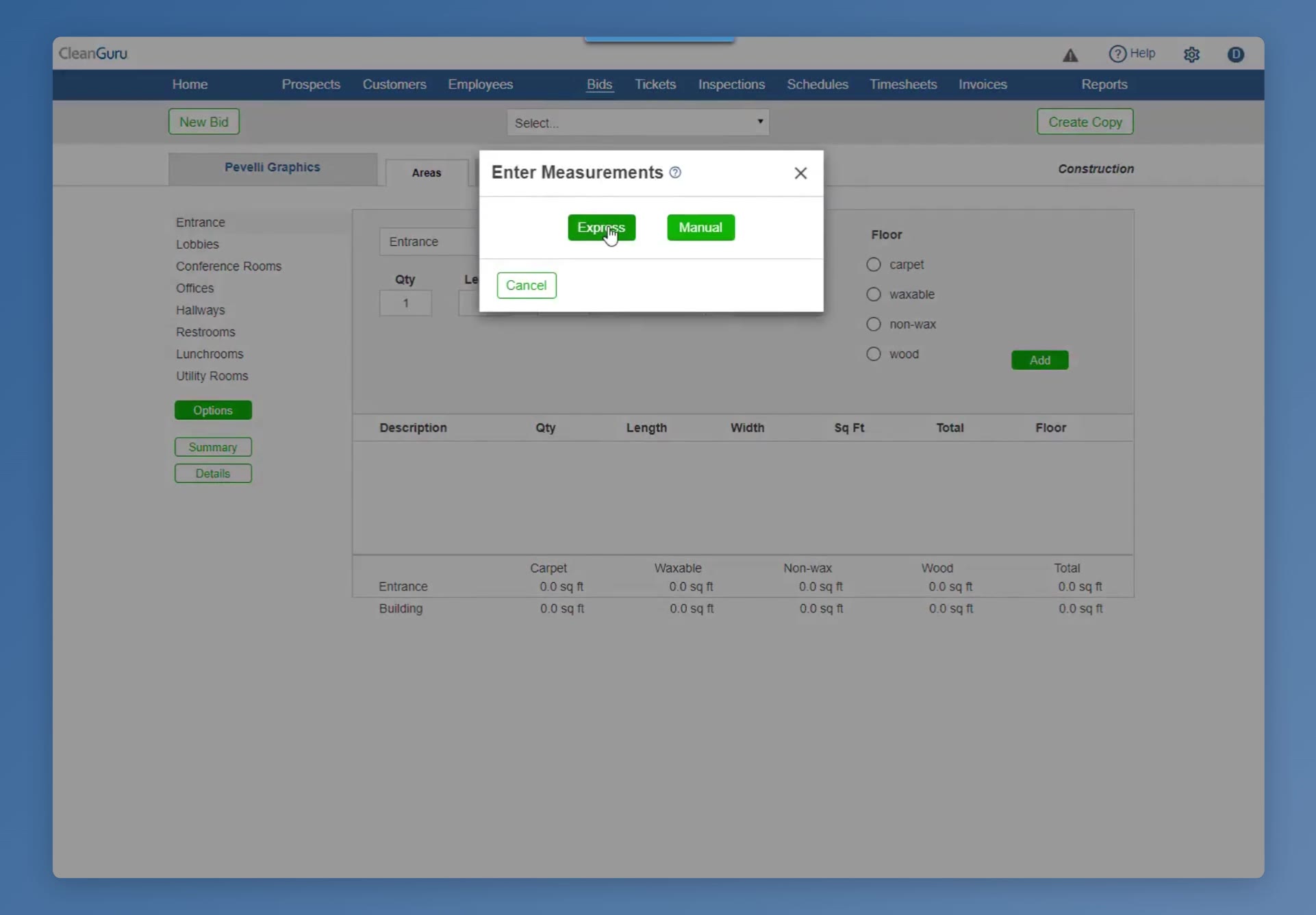Image resolution: width=1316 pixels, height=915 pixels.
Task: Open the Customers menu
Action: tap(394, 84)
